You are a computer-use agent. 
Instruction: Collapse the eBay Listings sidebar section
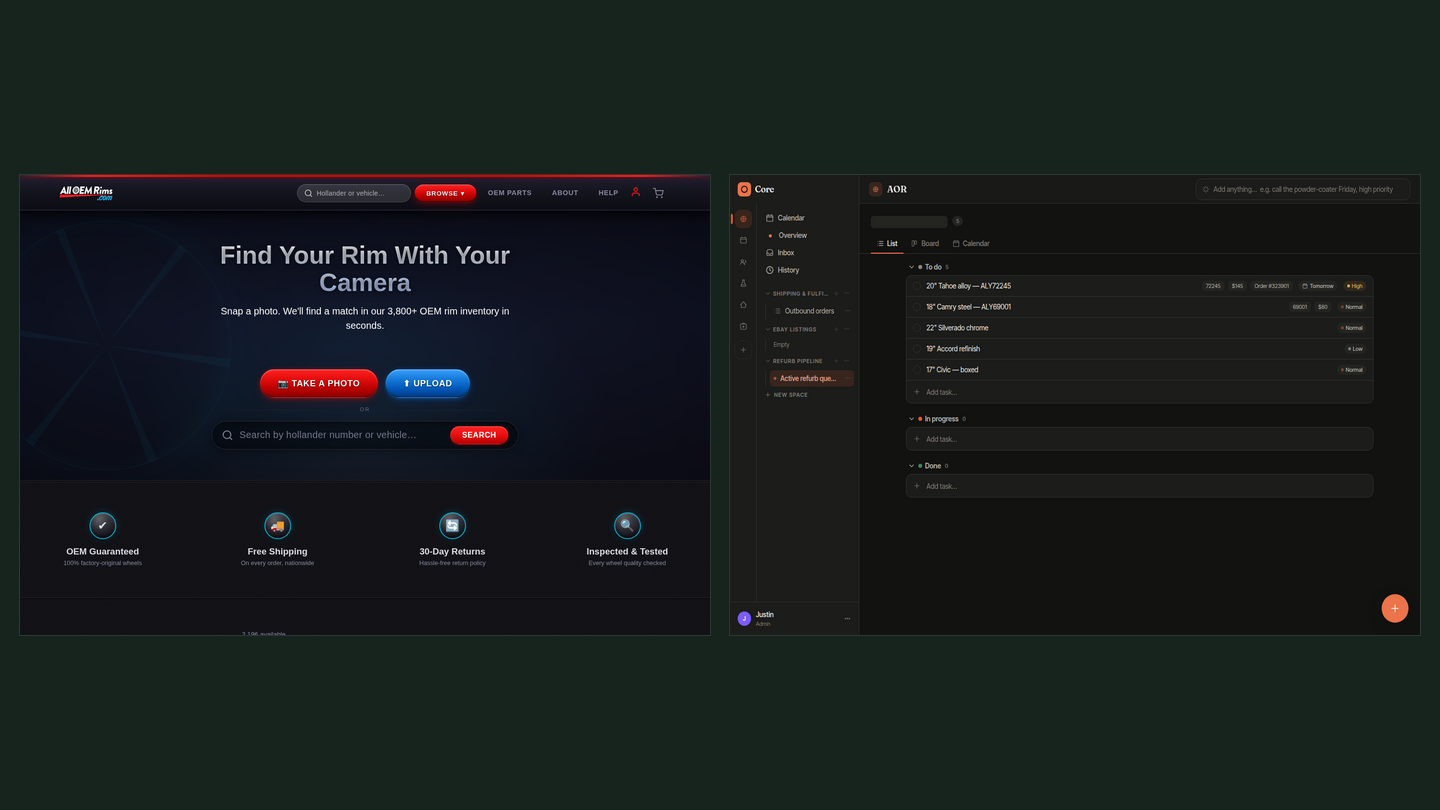point(768,329)
